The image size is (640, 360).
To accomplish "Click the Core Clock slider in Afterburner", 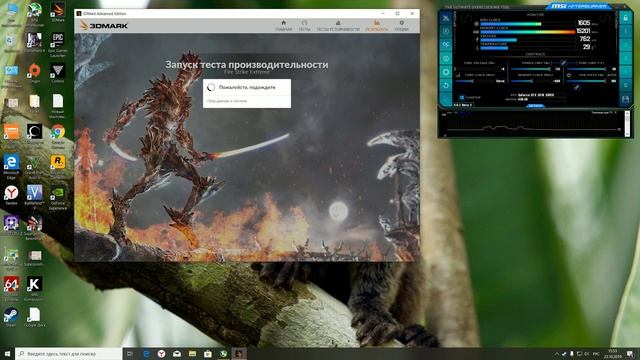I will coord(474,81).
